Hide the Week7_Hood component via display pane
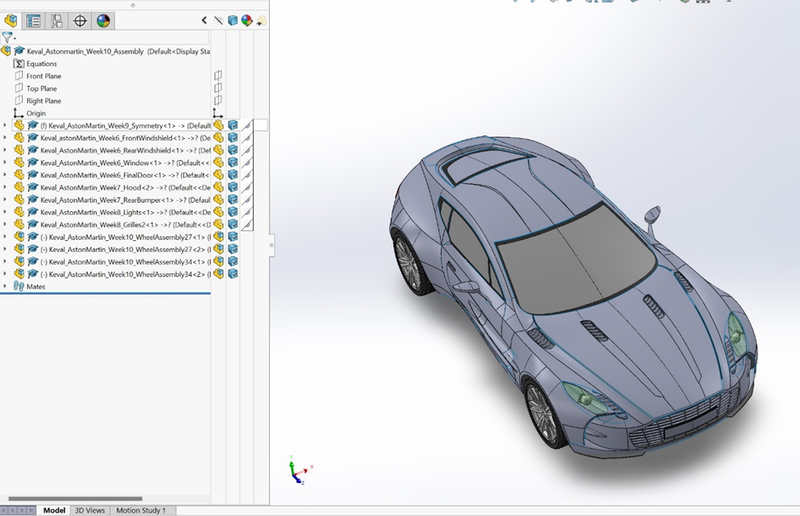Screen dimensions: 800x516 [x=218, y=187]
